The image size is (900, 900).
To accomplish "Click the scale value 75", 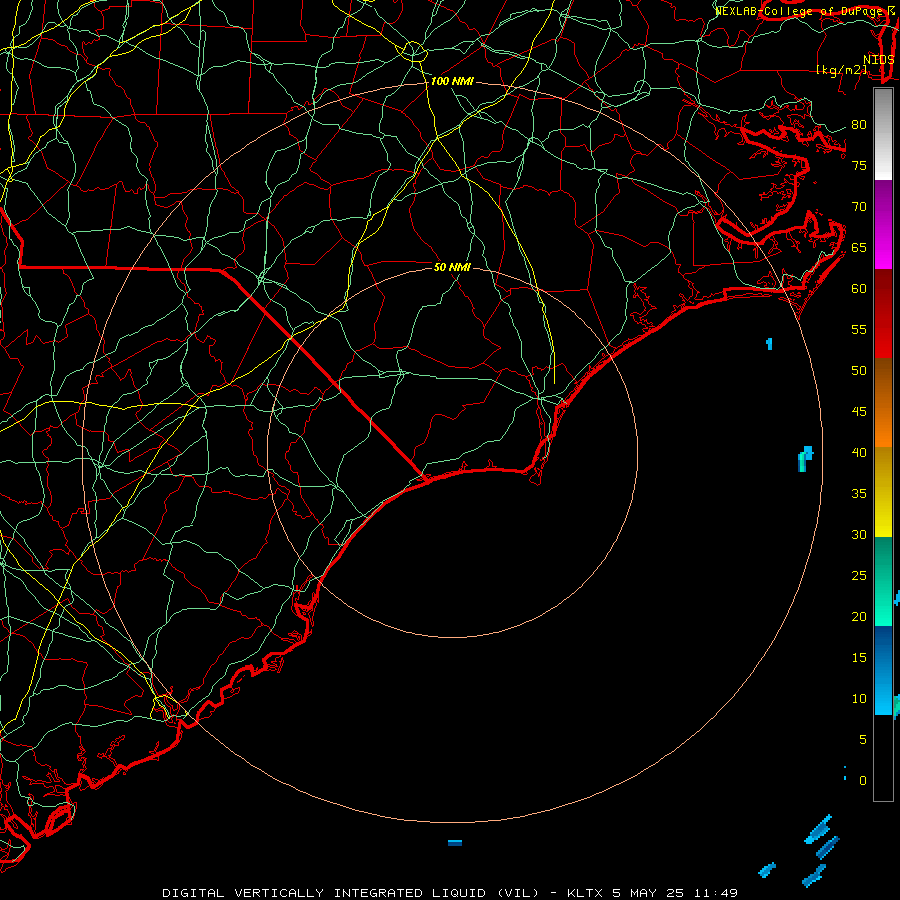I will [x=859, y=166].
